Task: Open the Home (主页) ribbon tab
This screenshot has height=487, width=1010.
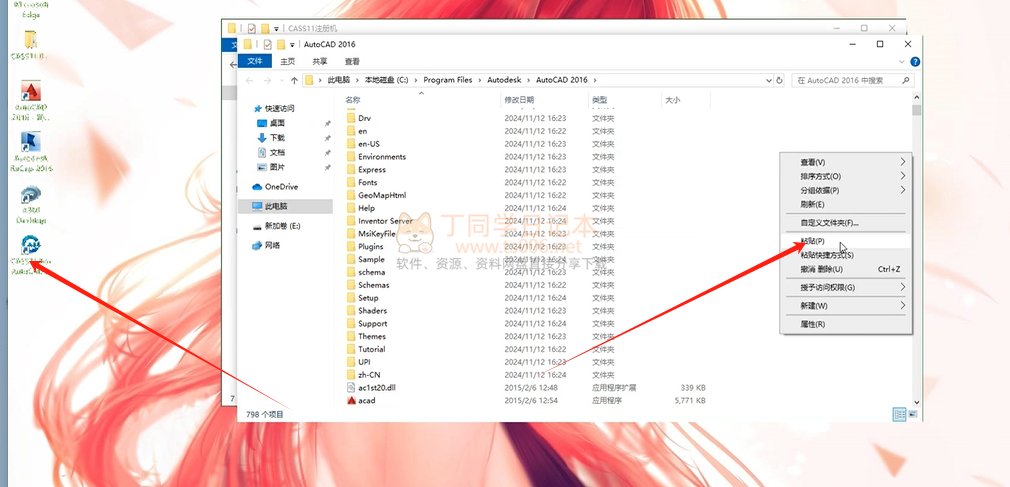Action: click(287, 61)
